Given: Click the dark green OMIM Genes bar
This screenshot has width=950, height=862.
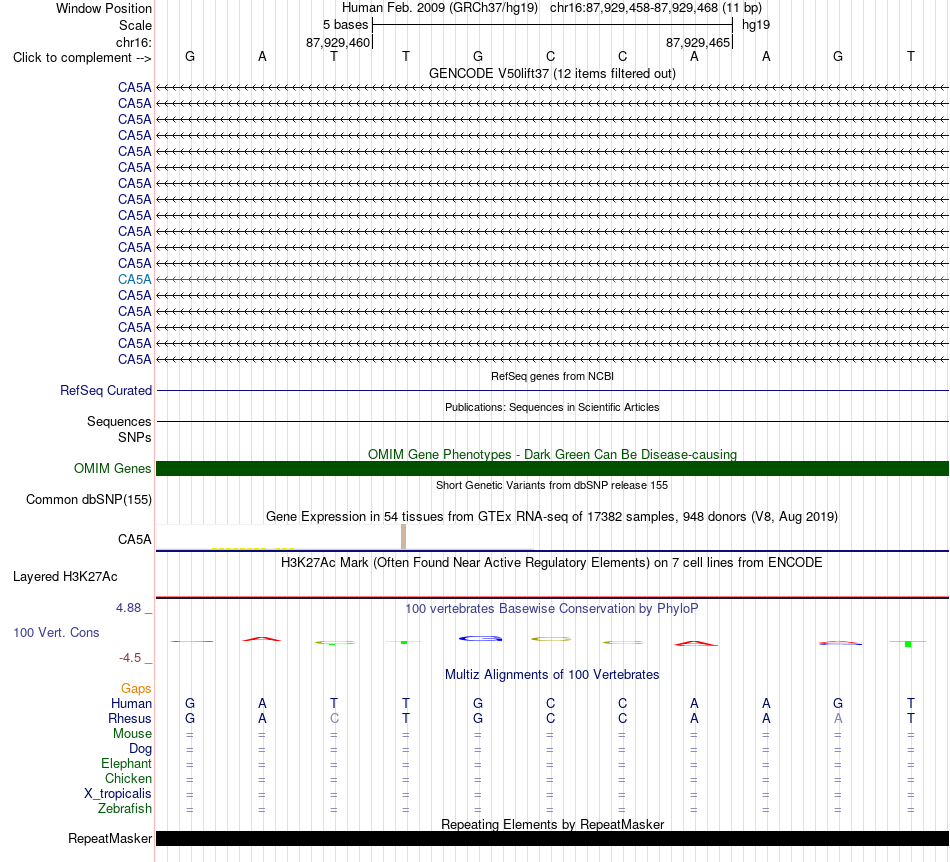Looking at the screenshot, I should coord(552,468).
